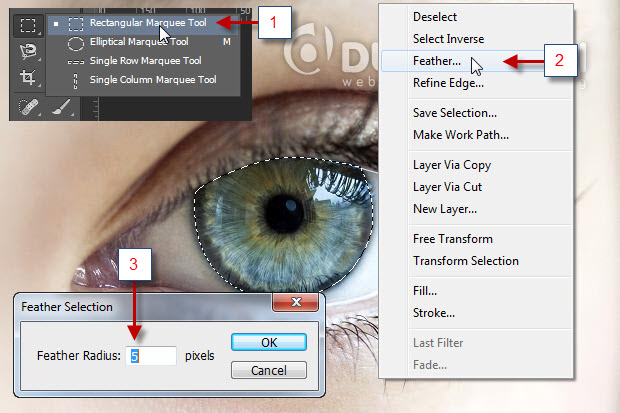Select the Lasso tool in the toolbar

(x=27, y=51)
